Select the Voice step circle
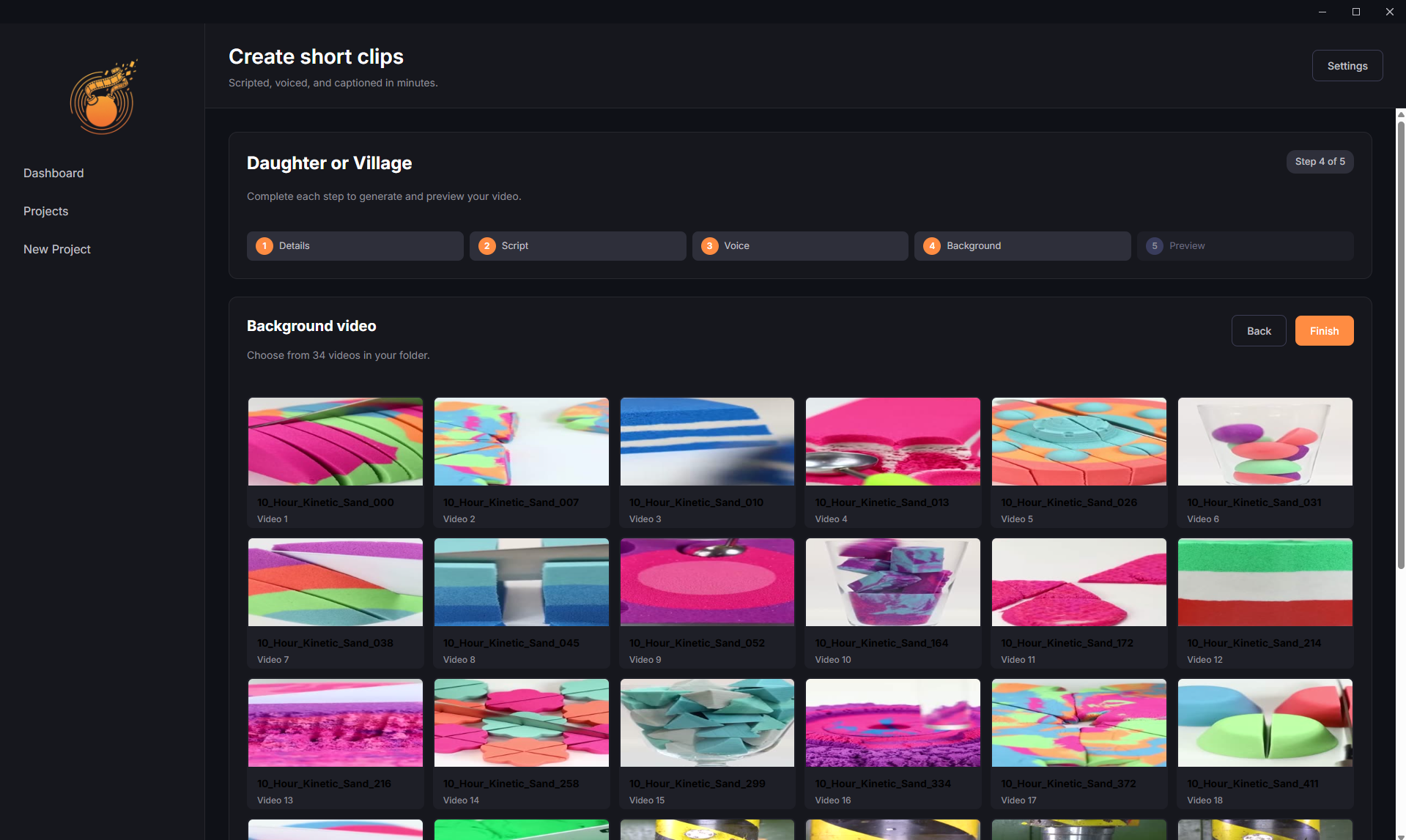The width and height of the screenshot is (1406, 840). (x=709, y=245)
